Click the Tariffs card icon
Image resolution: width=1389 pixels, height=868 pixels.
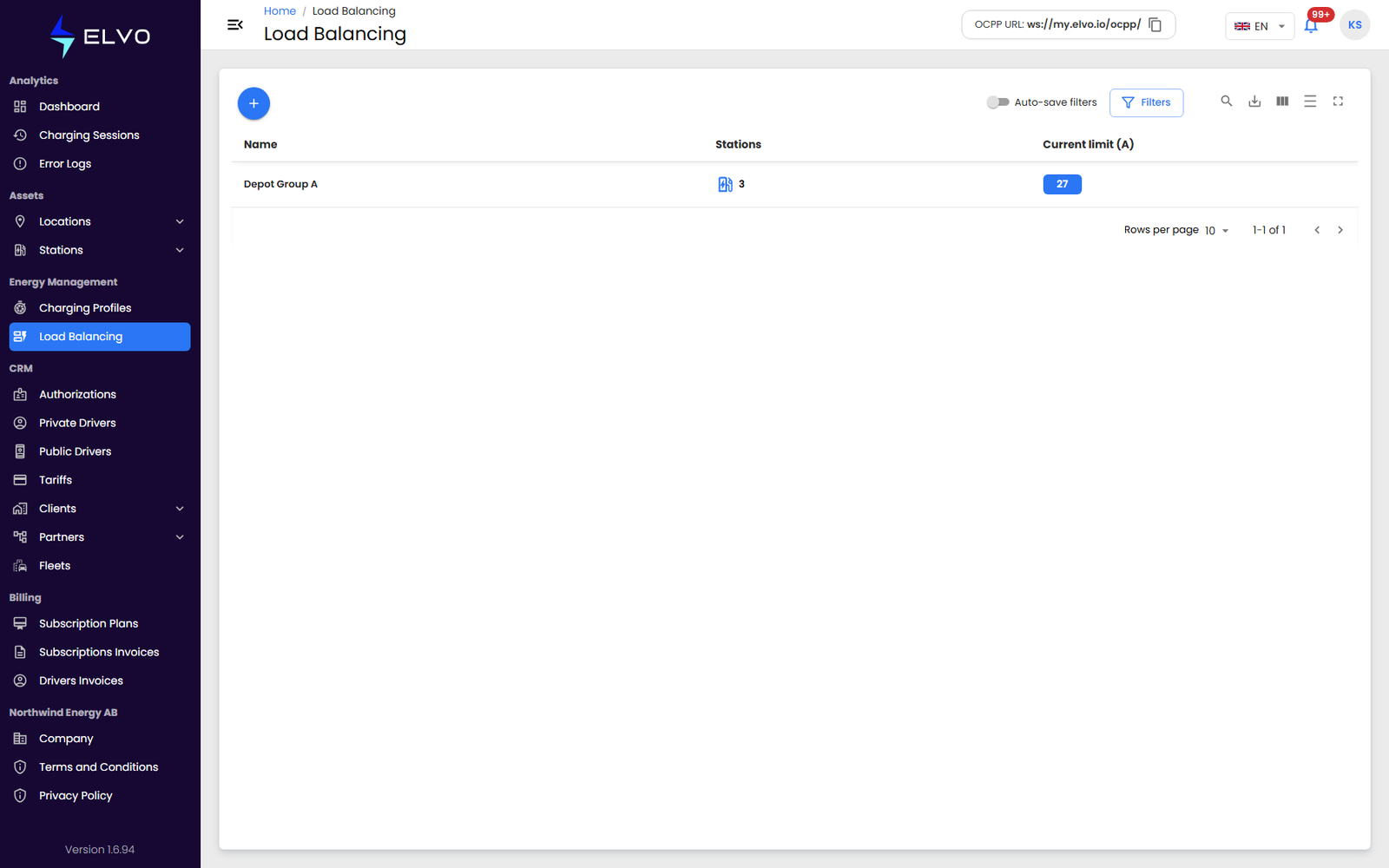pyautogui.click(x=20, y=480)
